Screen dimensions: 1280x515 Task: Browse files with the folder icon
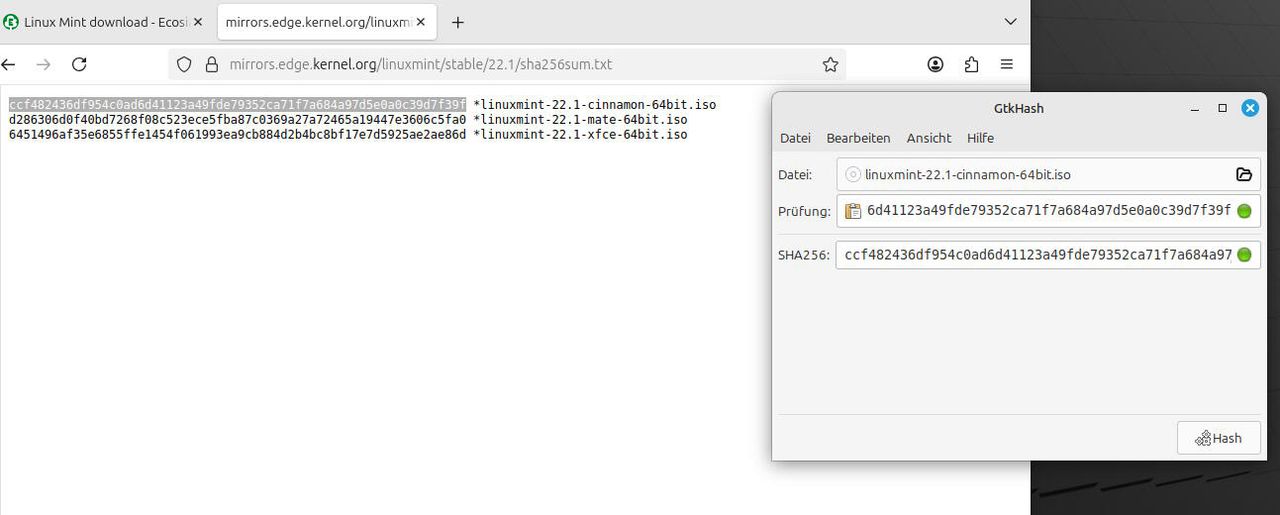coord(1244,174)
